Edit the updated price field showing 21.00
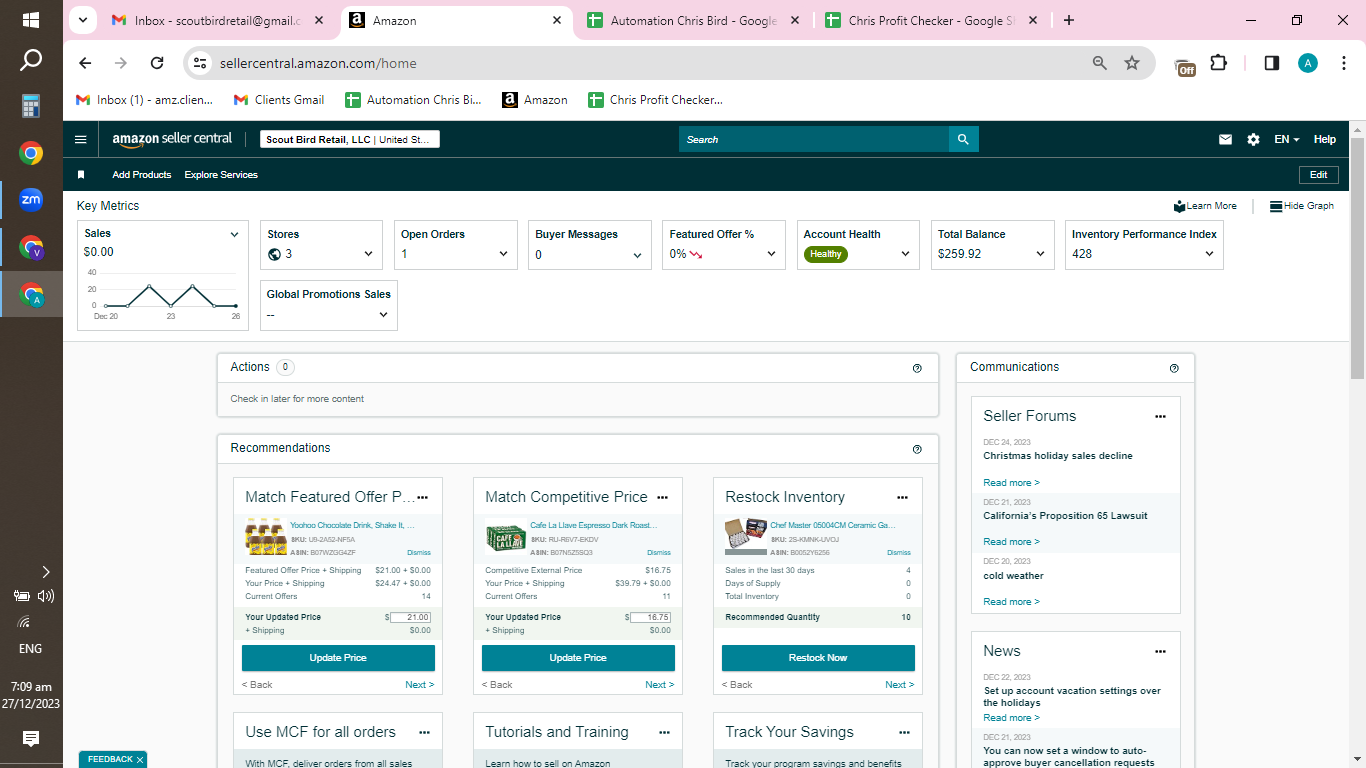Image resolution: width=1366 pixels, height=768 pixels. pos(411,618)
